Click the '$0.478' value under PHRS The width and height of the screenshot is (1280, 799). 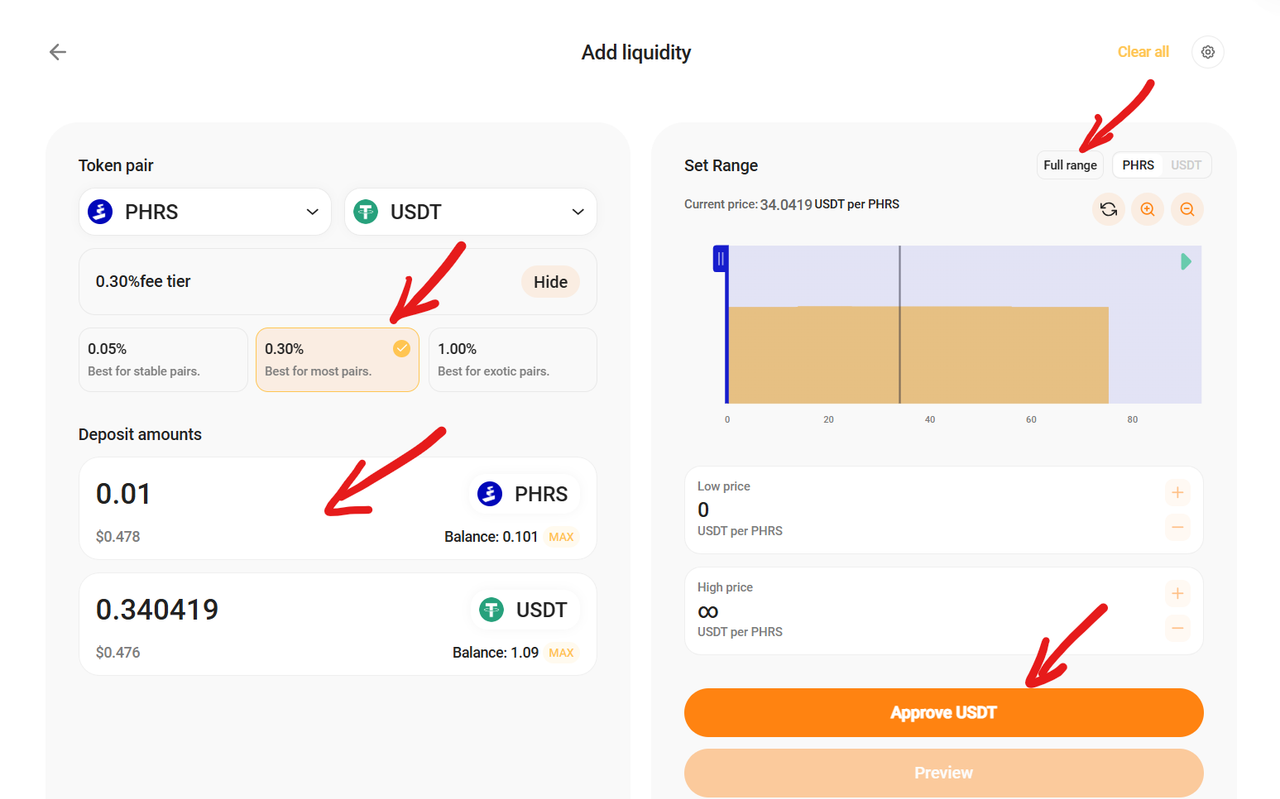118,537
